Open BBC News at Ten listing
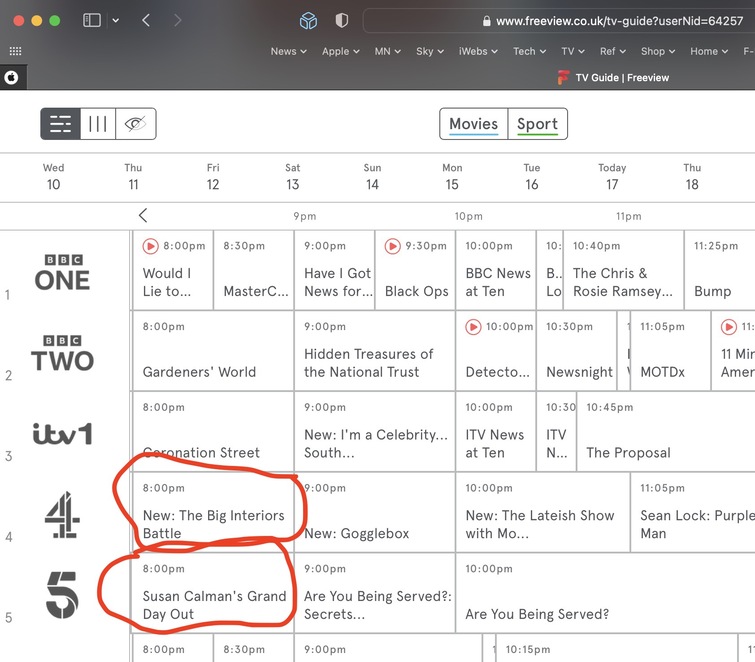 point(495,270)
